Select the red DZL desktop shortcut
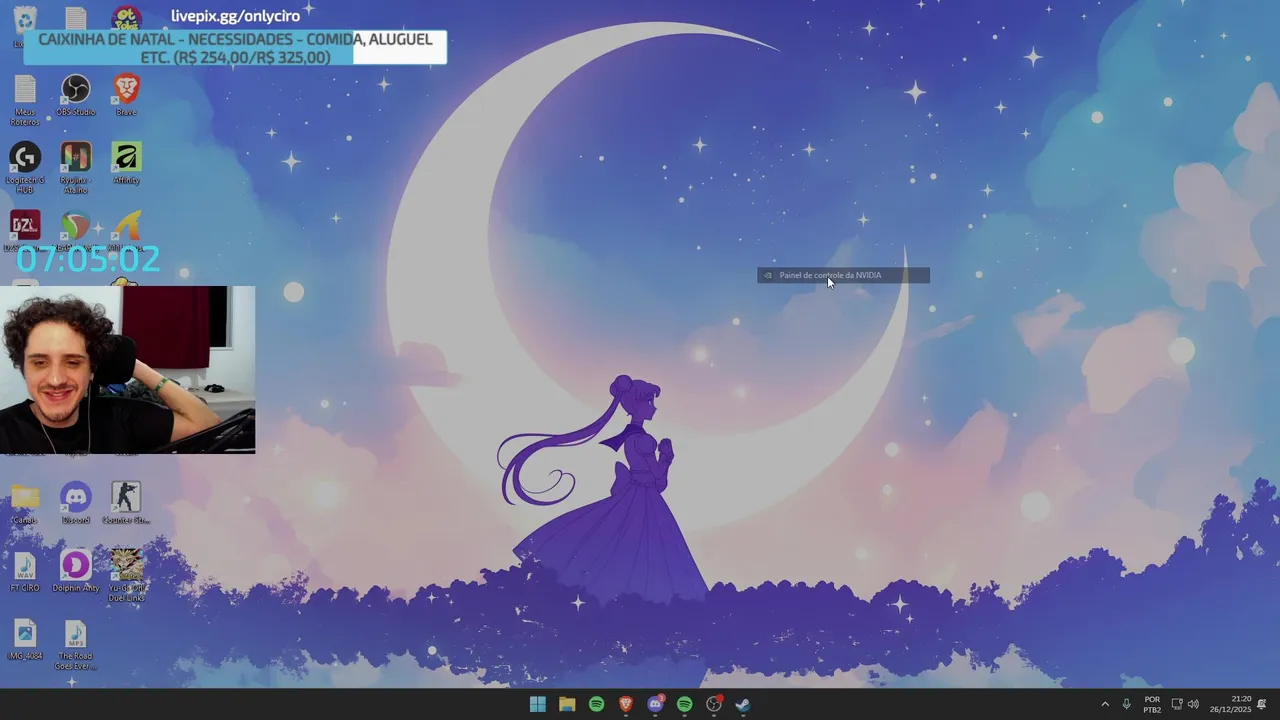This screenshot has width=1280, height=720. tap(25, 228)
